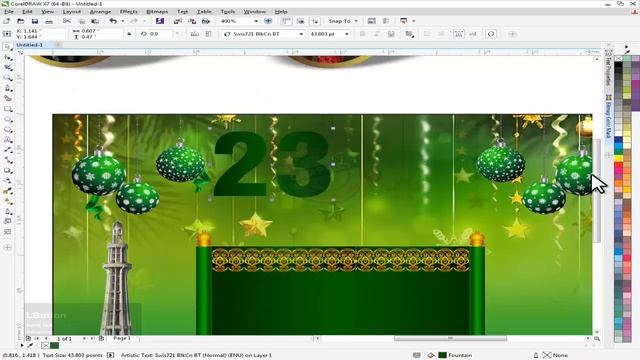Open the Table menu
Screen dimensions: 640x360
[x=204, y=11]
